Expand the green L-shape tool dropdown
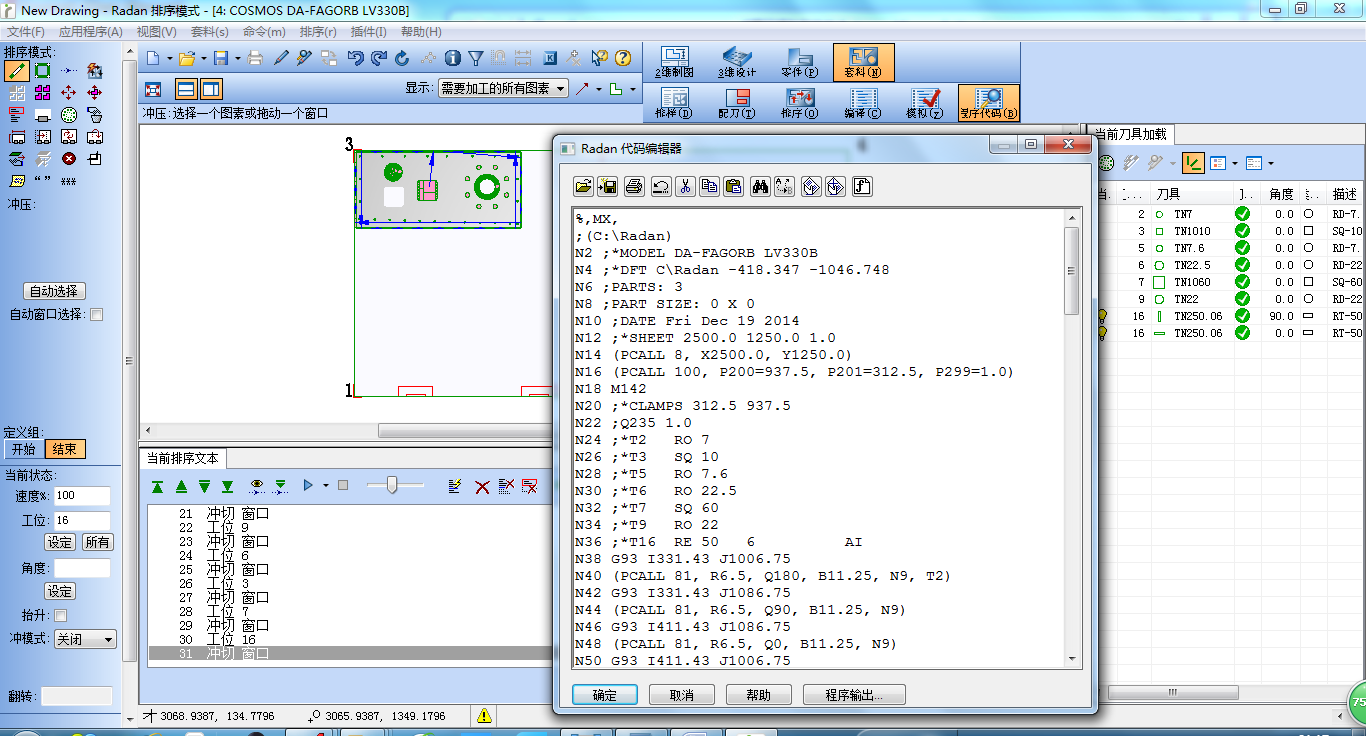This screenshot has width=1366, height=736. [633, 89]
